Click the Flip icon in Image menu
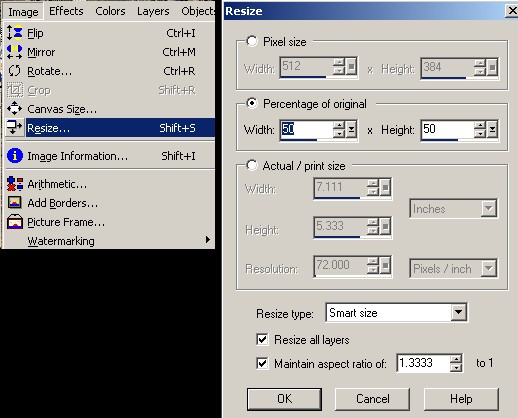Viewport: 518px width, 418px height. pos(14,33)
